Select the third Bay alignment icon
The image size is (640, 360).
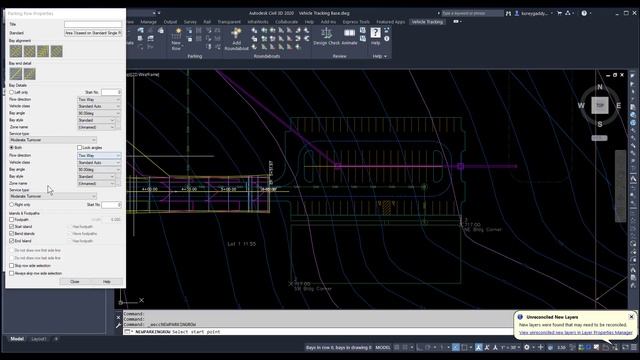(x=43, y=51)
